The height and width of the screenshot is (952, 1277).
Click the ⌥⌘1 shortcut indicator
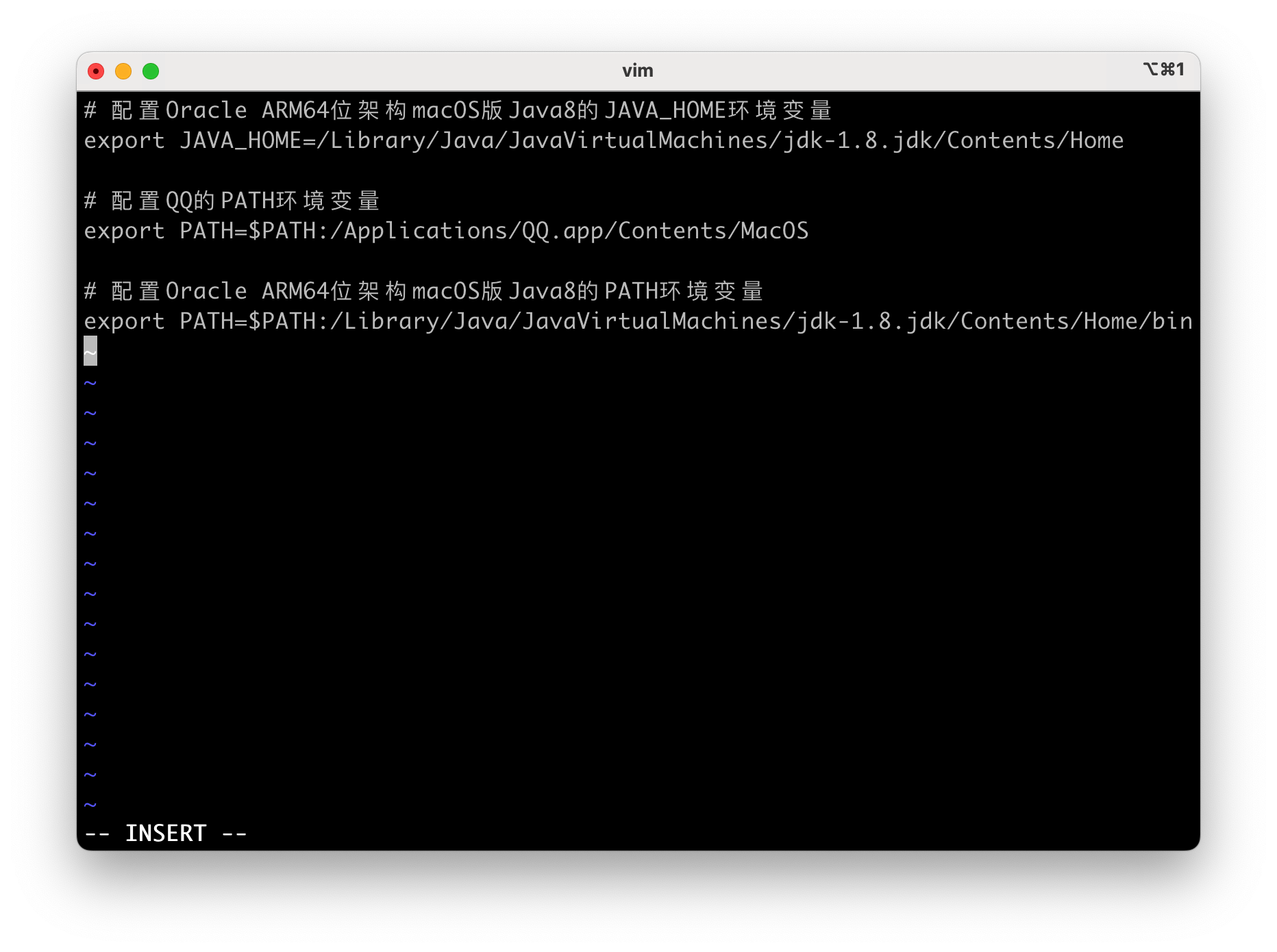click(1163, 69)
